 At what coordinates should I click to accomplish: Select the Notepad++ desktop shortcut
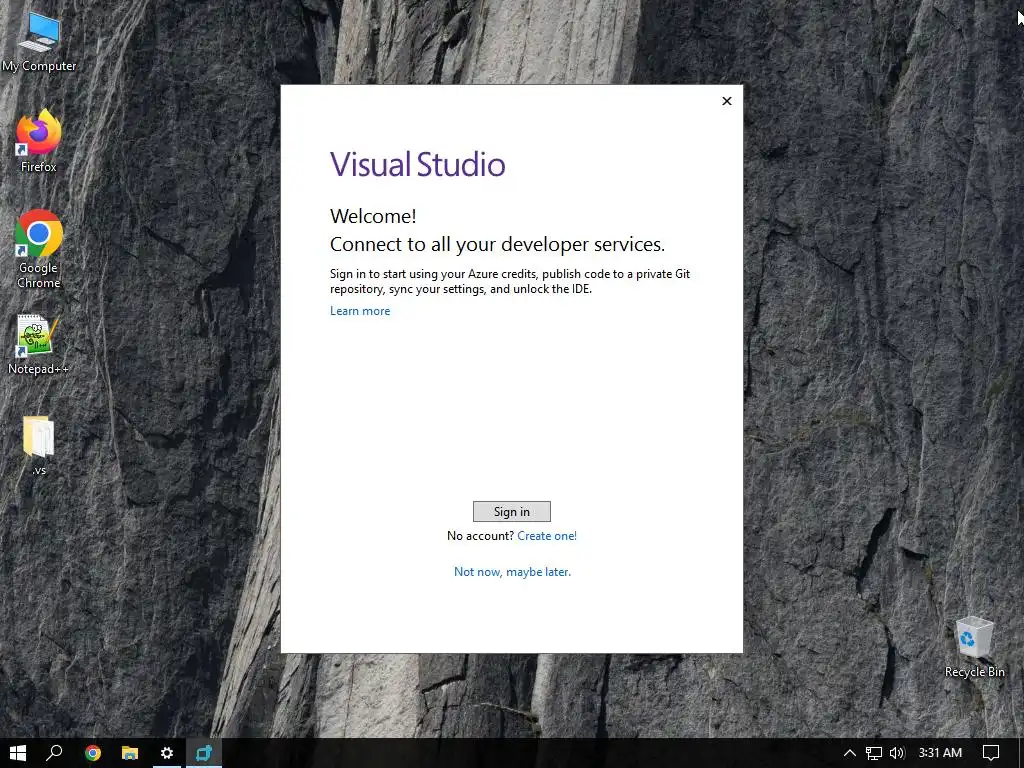tap(38, 345)
